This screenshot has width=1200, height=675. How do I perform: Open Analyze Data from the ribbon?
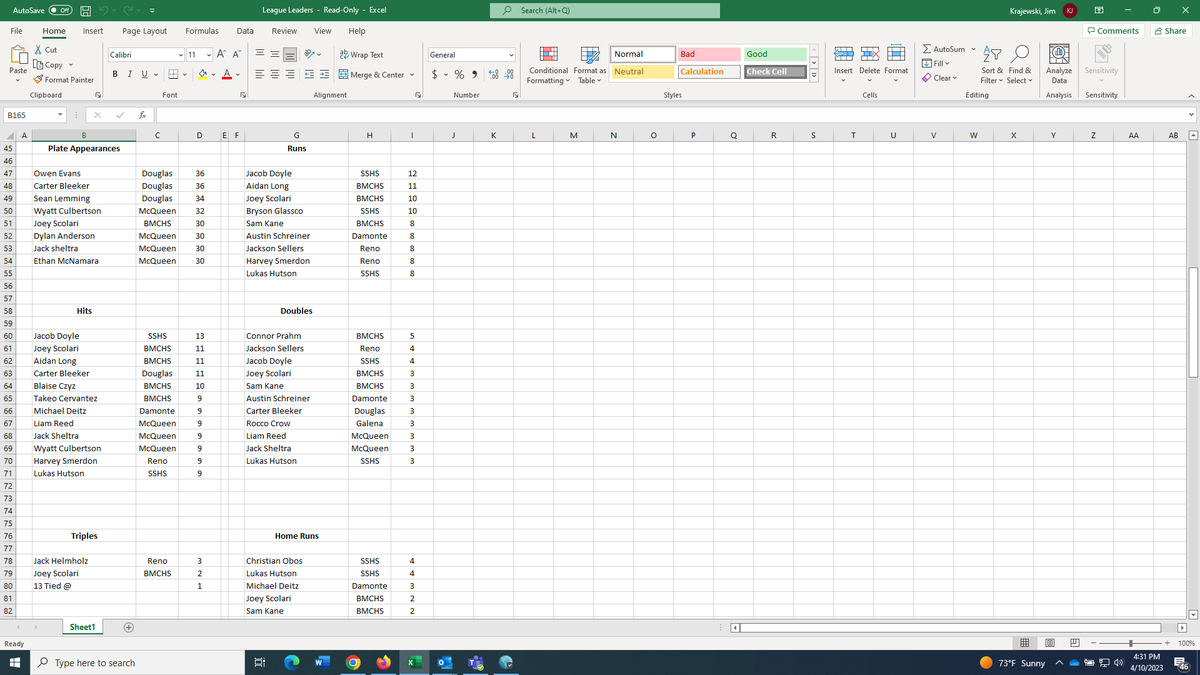tap(1058, 64)
